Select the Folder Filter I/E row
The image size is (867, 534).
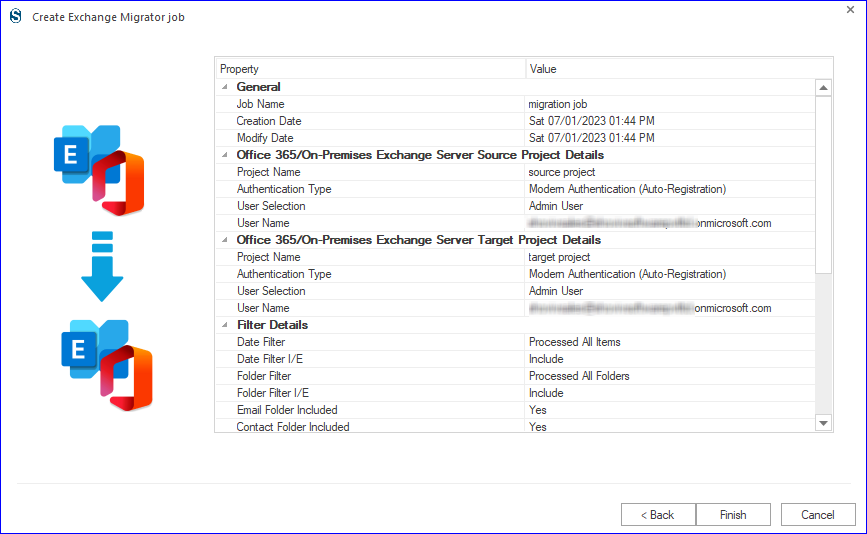515,393
